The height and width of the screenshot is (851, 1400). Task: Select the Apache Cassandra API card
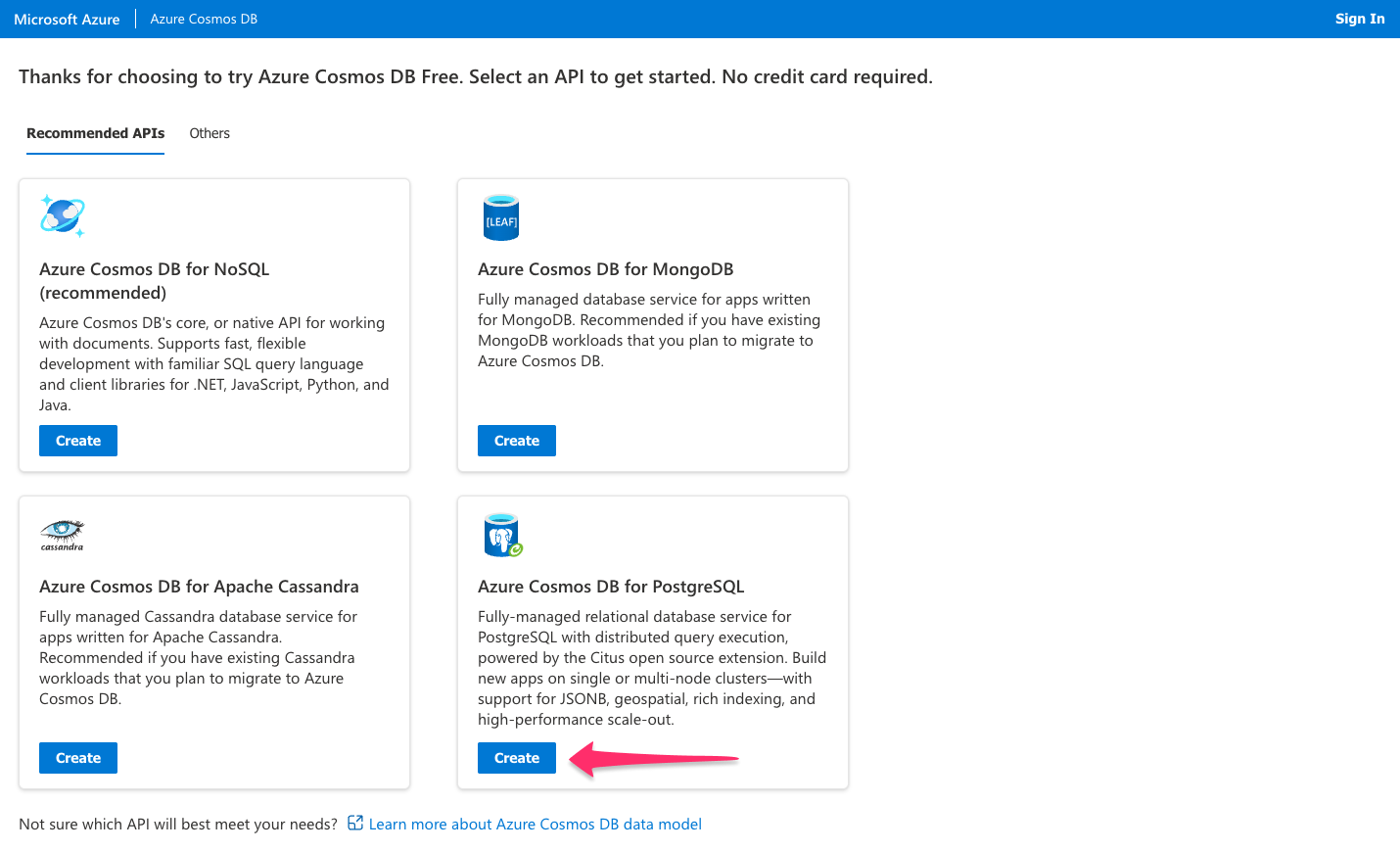214,641
